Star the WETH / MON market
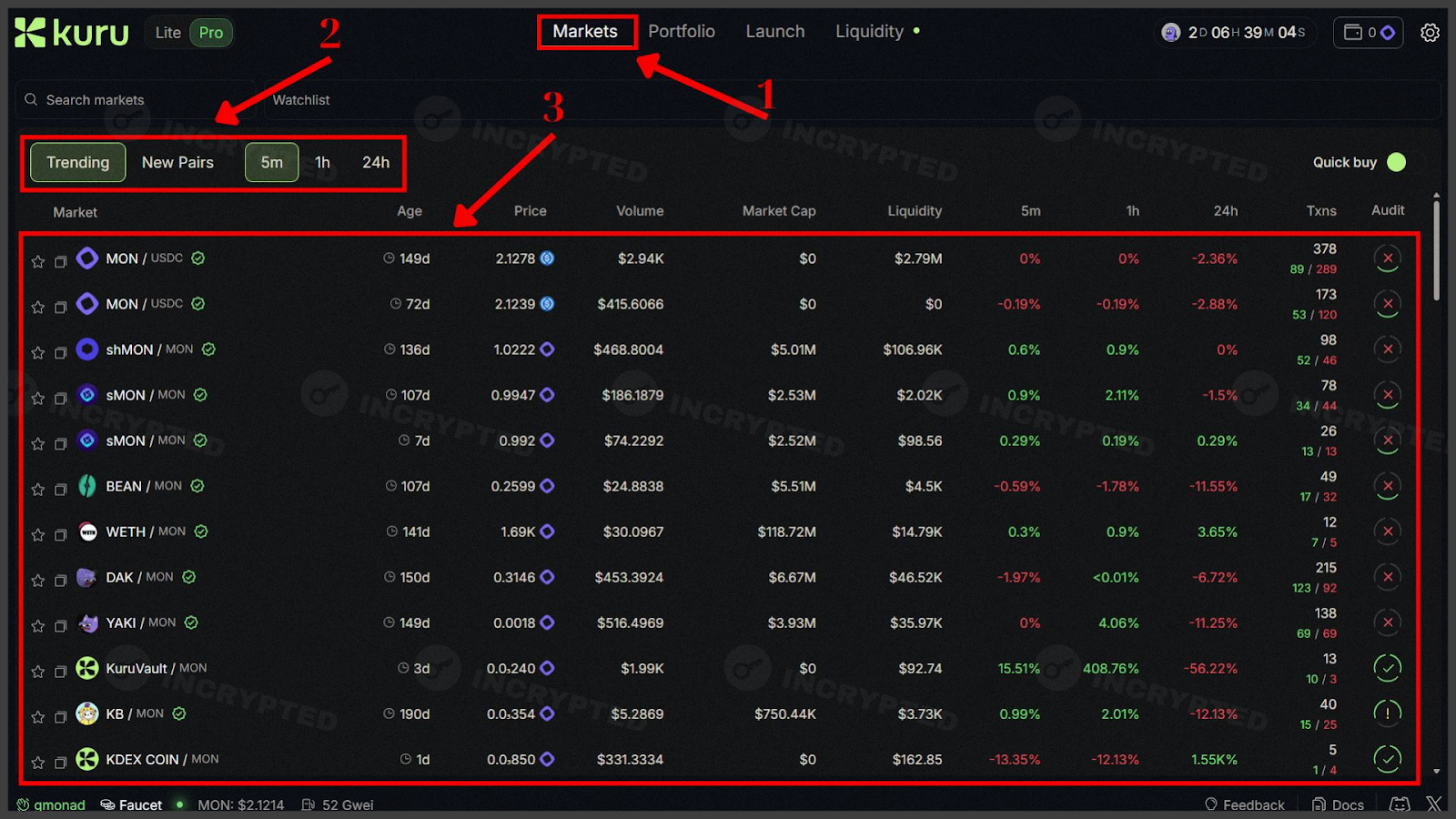Screen dimensions: 1456x819 [38, 535]
